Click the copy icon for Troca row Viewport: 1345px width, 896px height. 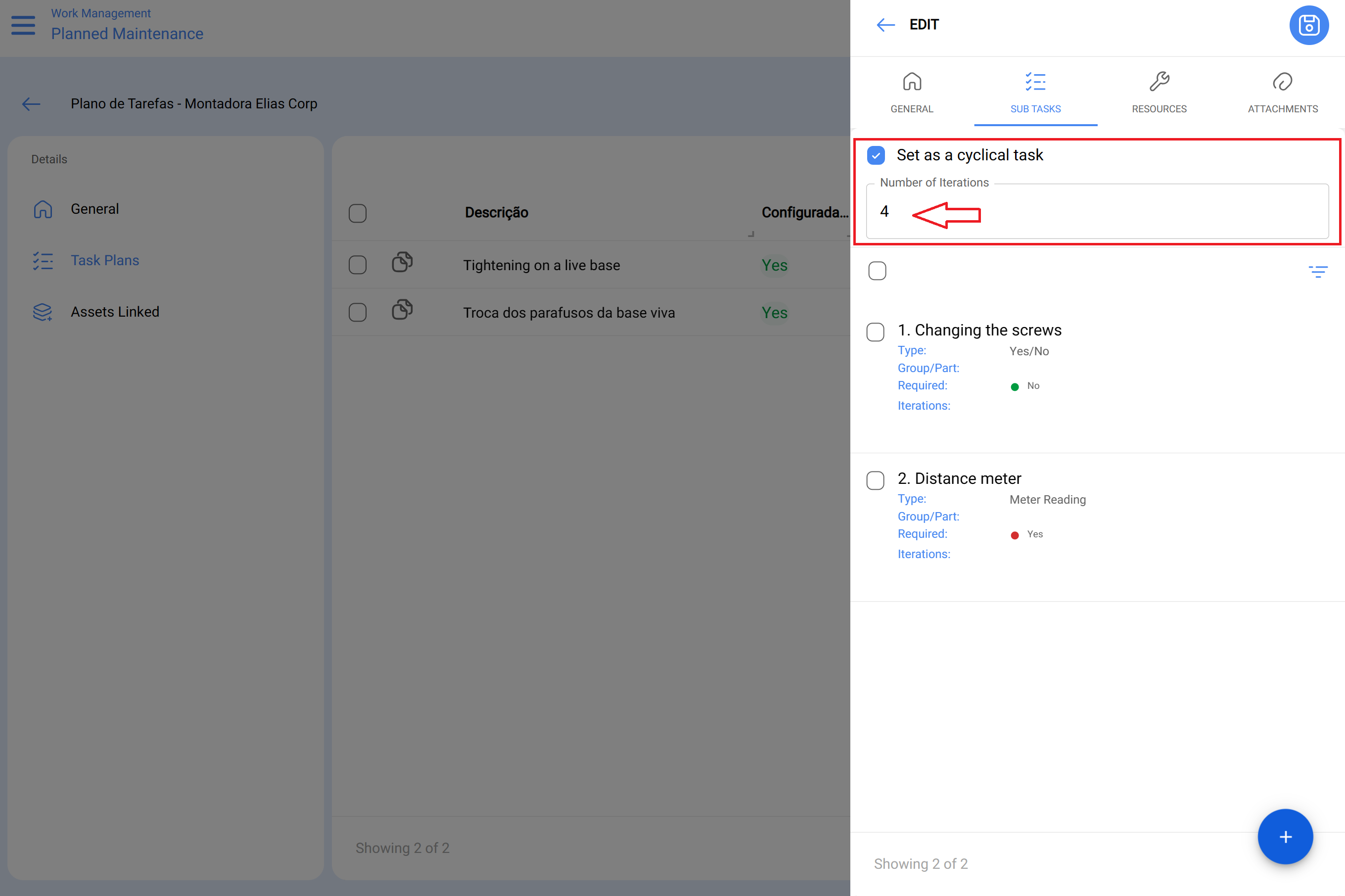point(402,310)
